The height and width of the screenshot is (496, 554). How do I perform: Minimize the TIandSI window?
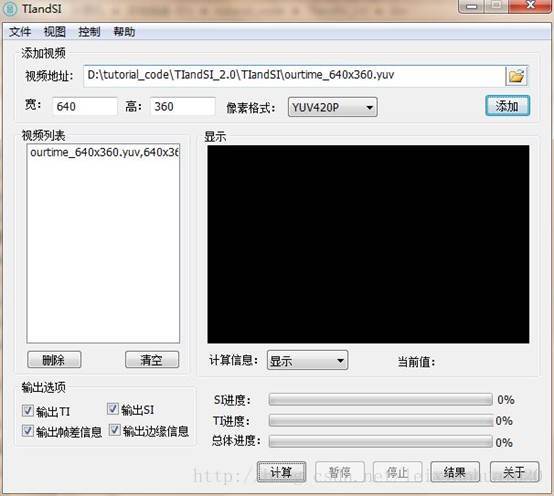[x=471, y=6]
